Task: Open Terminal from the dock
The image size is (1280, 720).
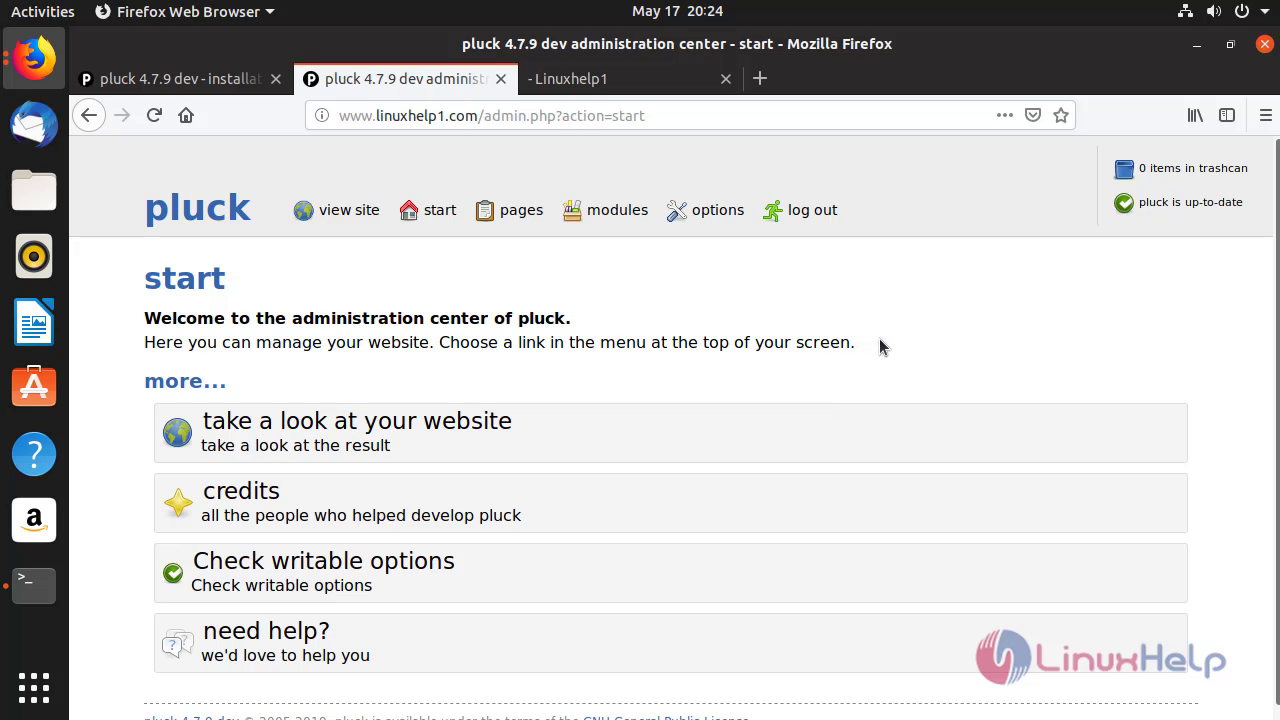Action: pos(34,585)
